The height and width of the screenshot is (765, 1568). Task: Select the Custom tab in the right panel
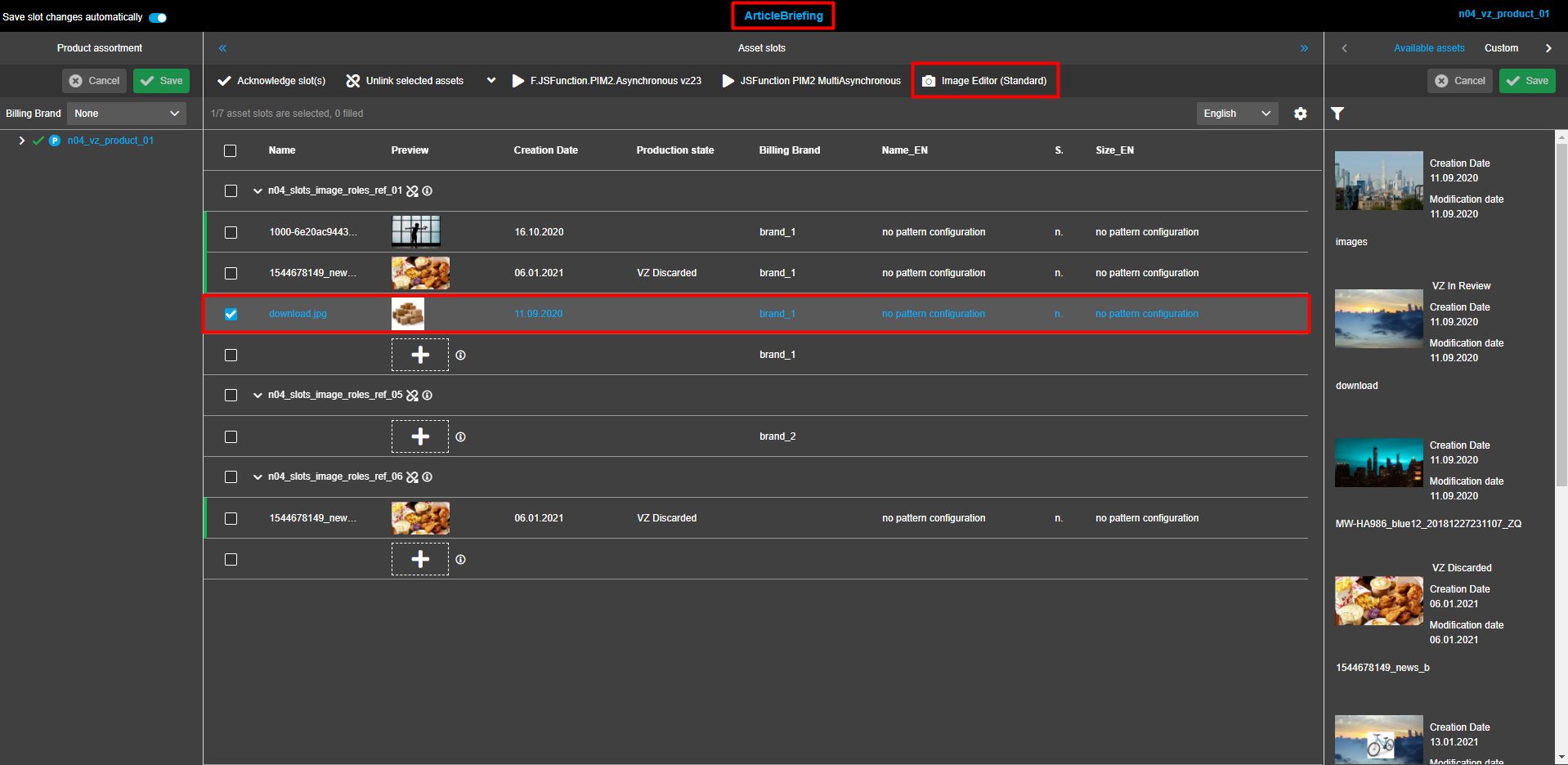(x=1501, y=47)
